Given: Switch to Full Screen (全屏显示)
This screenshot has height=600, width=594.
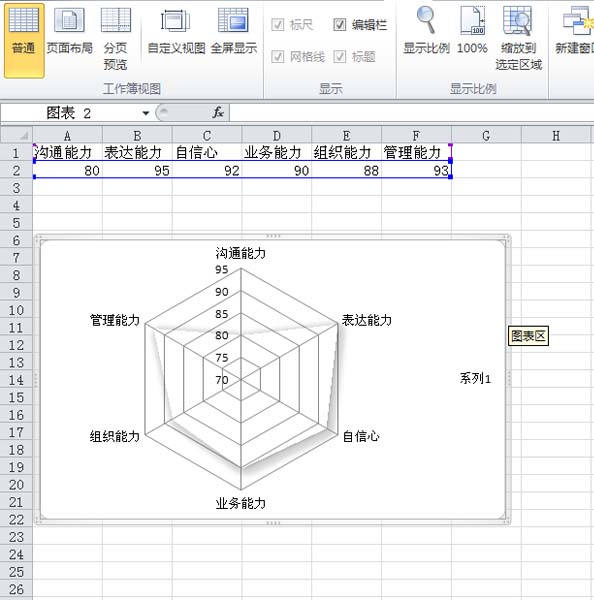Looking at the screenshot, I should (x=233, y=33).
